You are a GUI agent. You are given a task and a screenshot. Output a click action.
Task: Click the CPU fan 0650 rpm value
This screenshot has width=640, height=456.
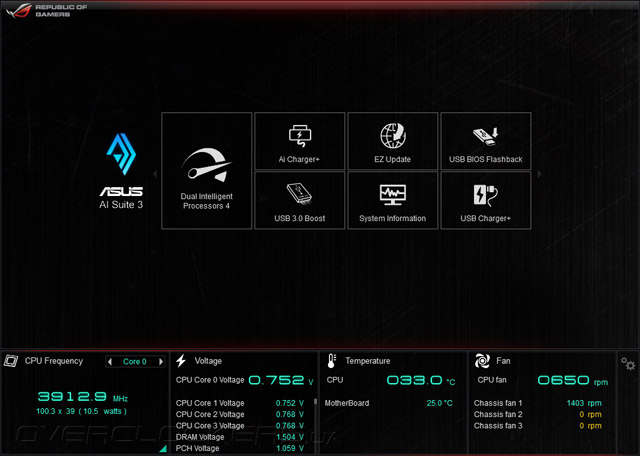573,380
